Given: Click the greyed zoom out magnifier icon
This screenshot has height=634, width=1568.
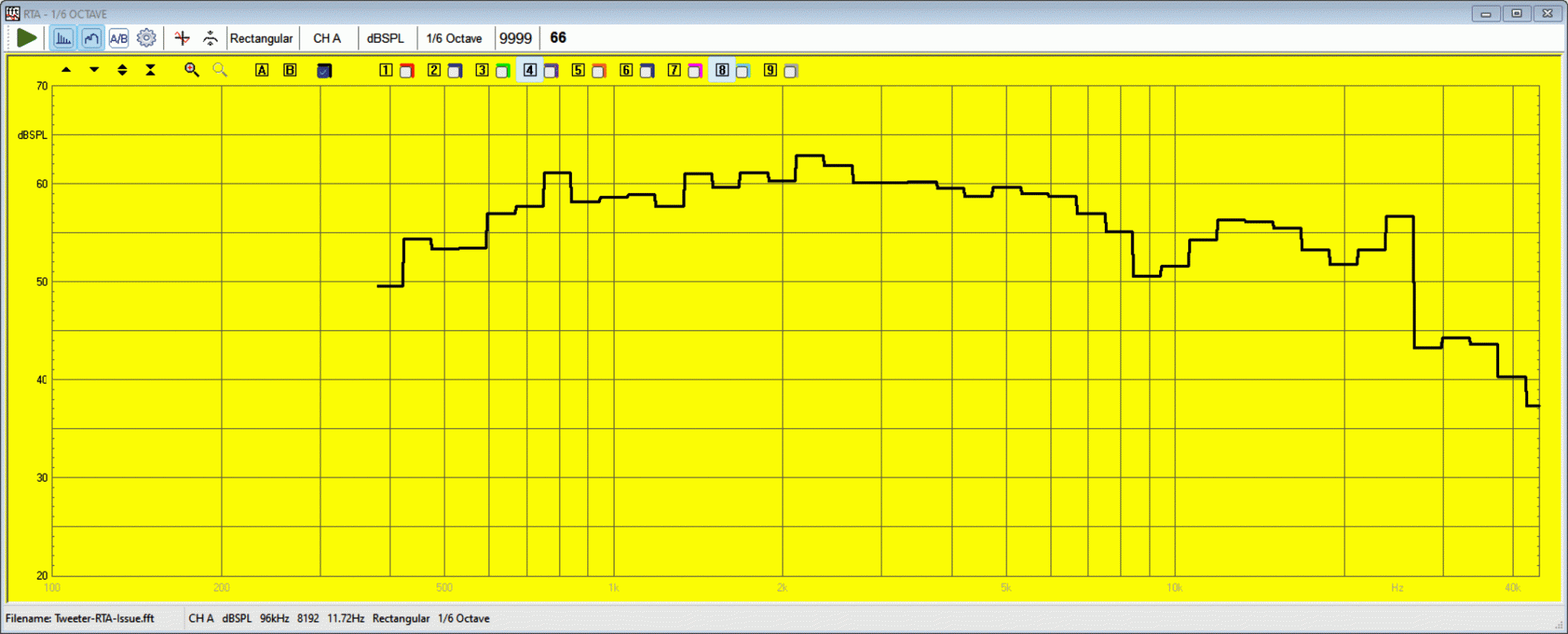Looking at the screenshot, I should pos(220,70).
